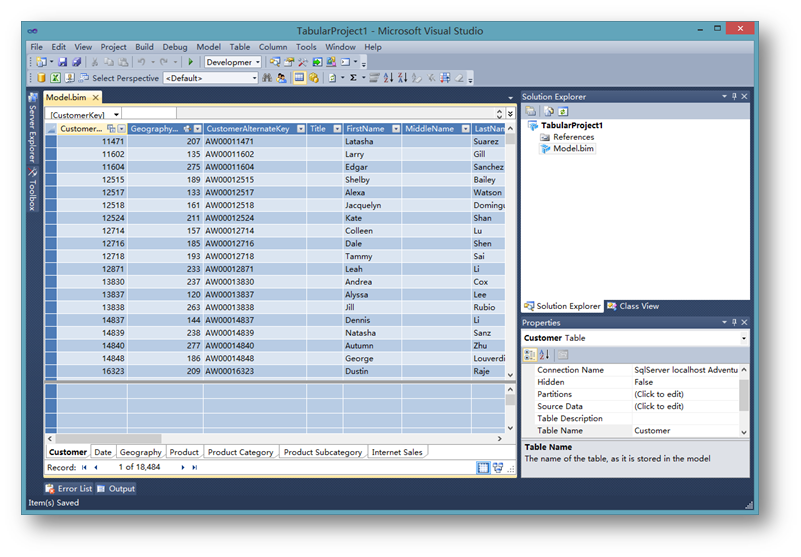Open the Server Explorer side tab
Viewport: 801px width, 557px height.
(33, 128)
